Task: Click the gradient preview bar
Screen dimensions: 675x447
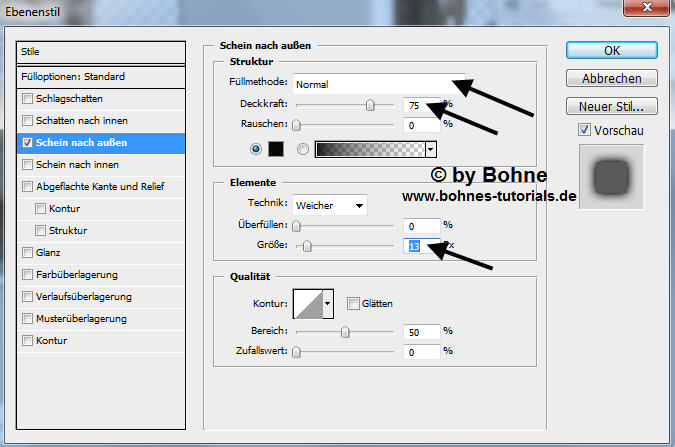Action: pyautogui.click(x=370, y=149)
